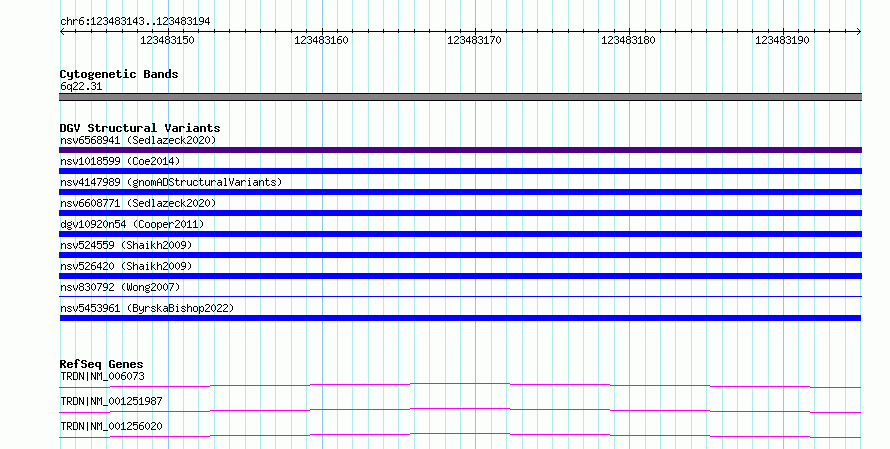Image resolution: width=890 pixels, height=449 pixels.
Task: Click ruler position 123483190
Action: (782, 40)
